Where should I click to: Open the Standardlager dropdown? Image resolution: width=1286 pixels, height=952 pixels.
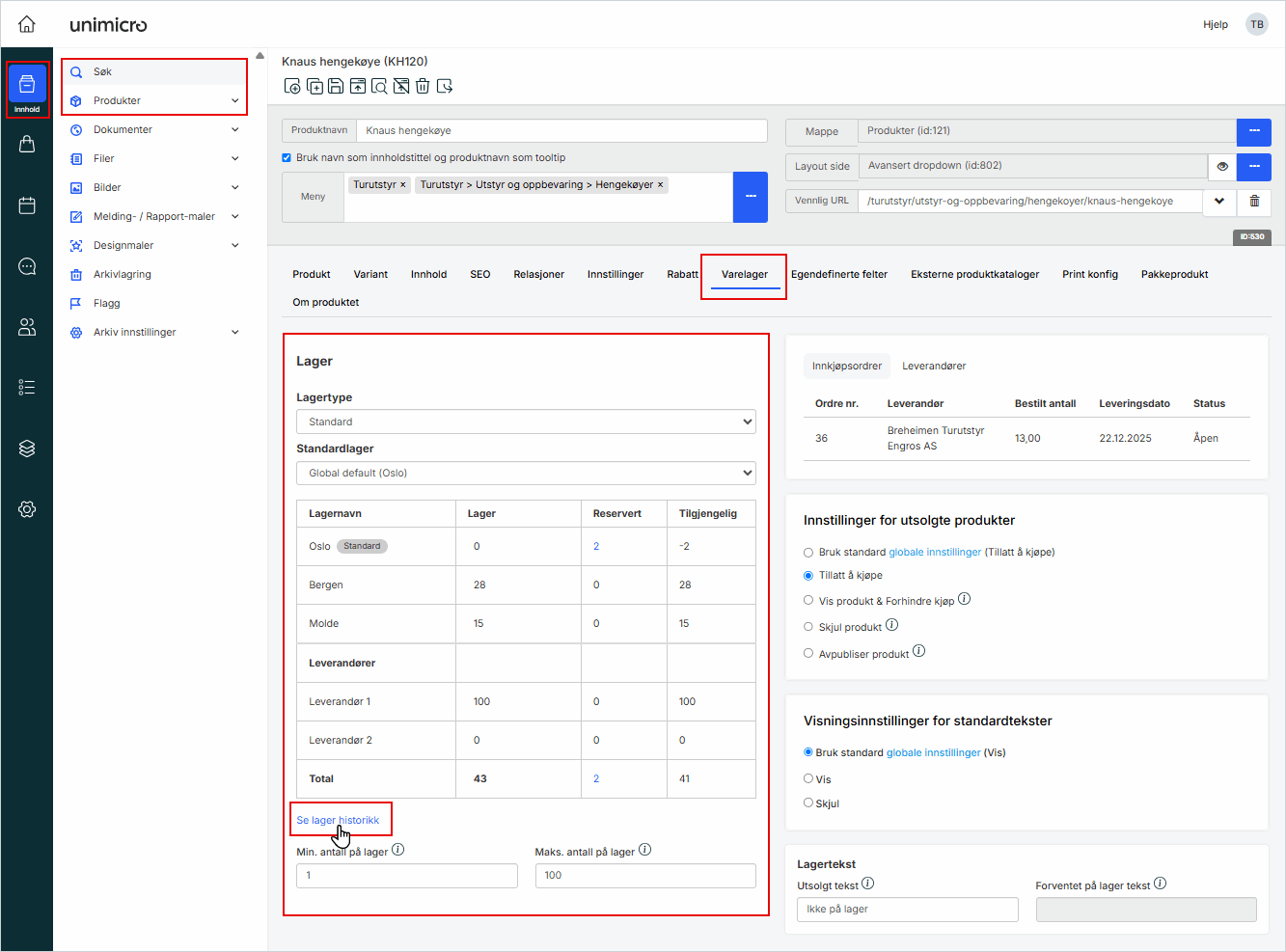[526, 473]
